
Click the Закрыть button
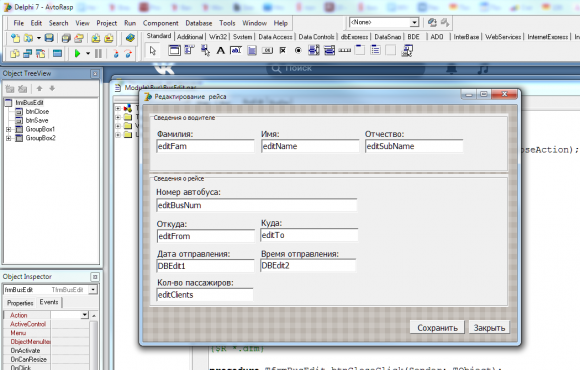[x=489, y=328]
